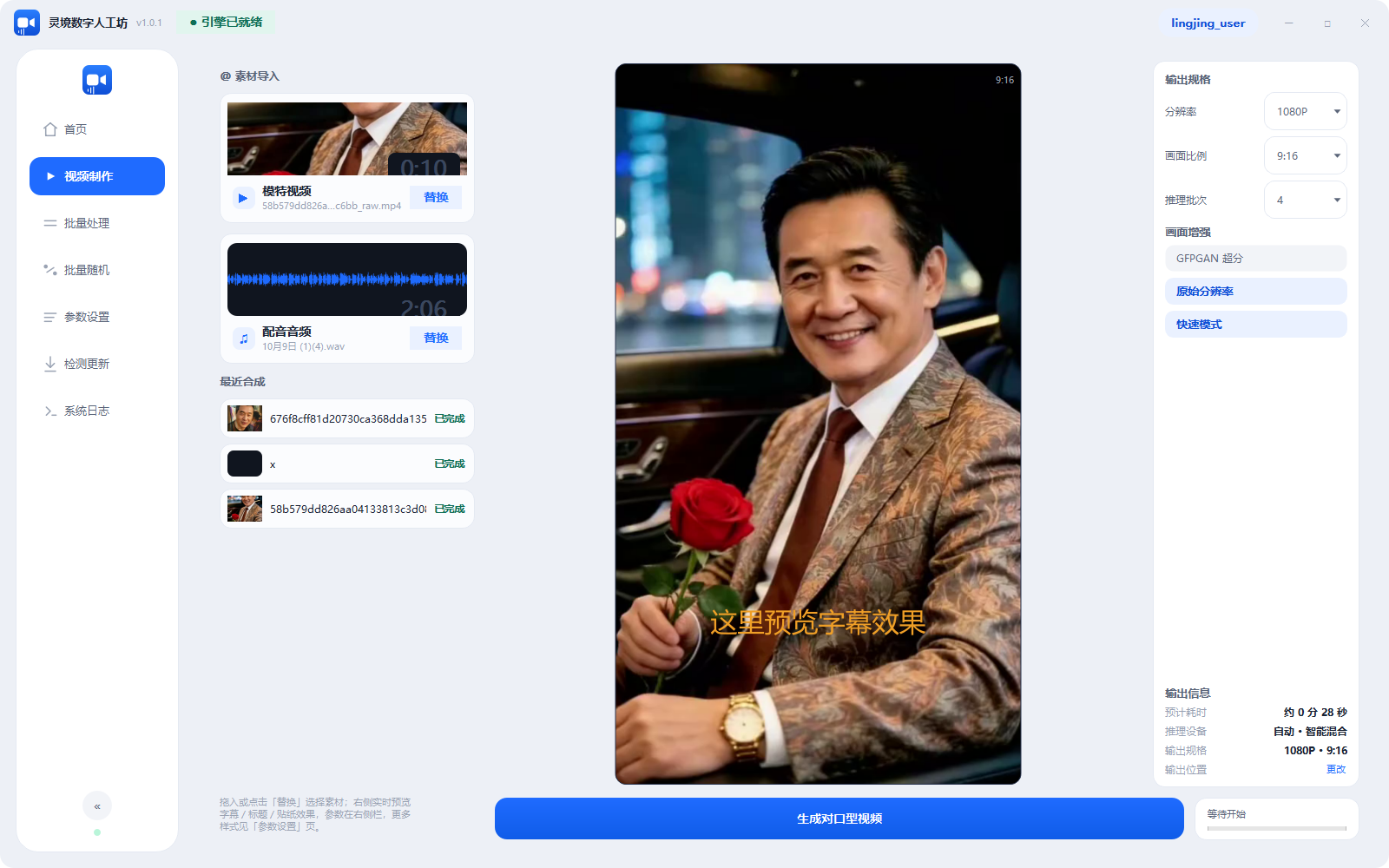Click the 预计耗时 约 0 分 28 秒 value

click(x=1315, y=712)
